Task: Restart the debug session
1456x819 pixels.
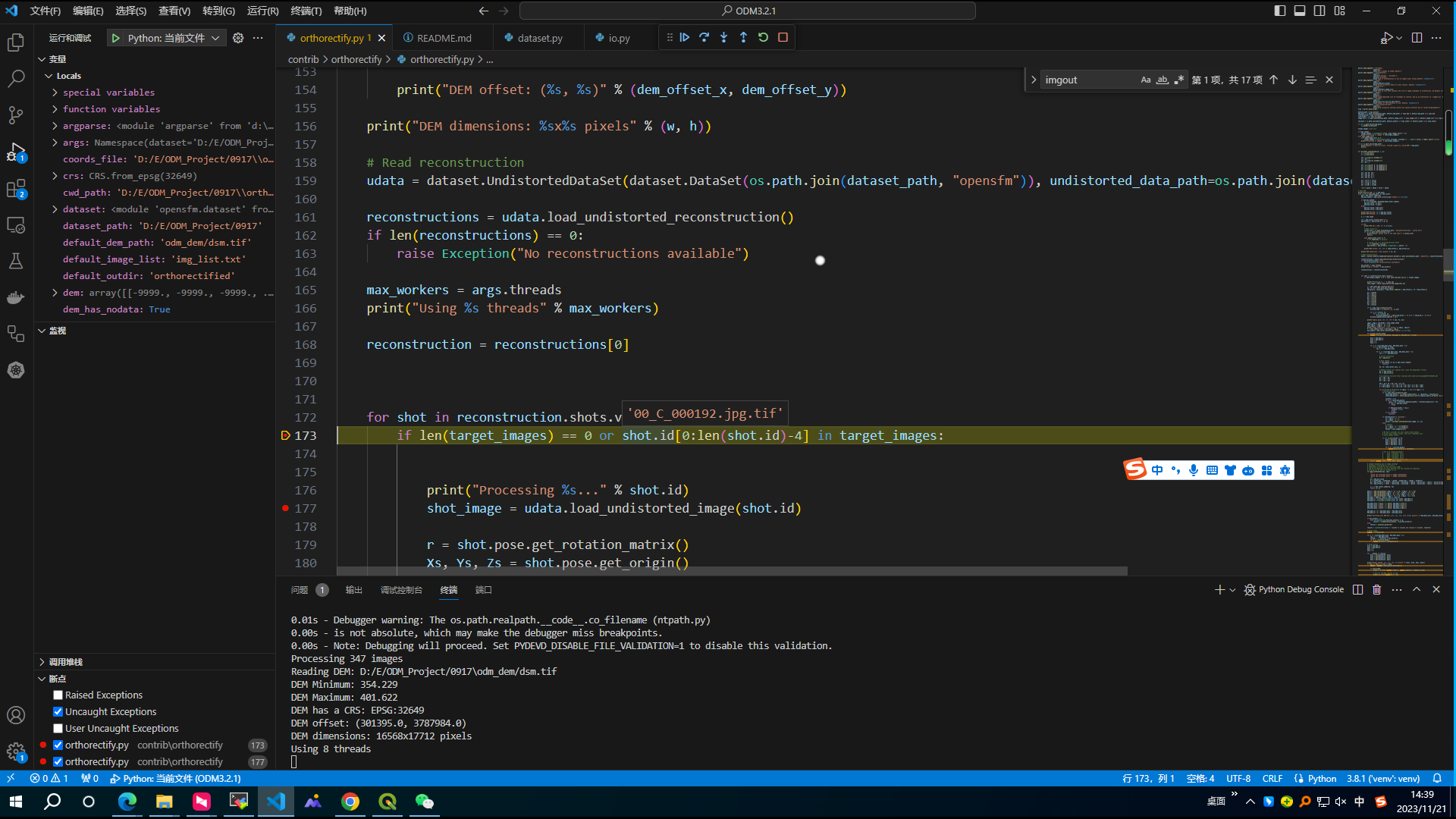Action: pyautogui.click(x=763, y=37)
